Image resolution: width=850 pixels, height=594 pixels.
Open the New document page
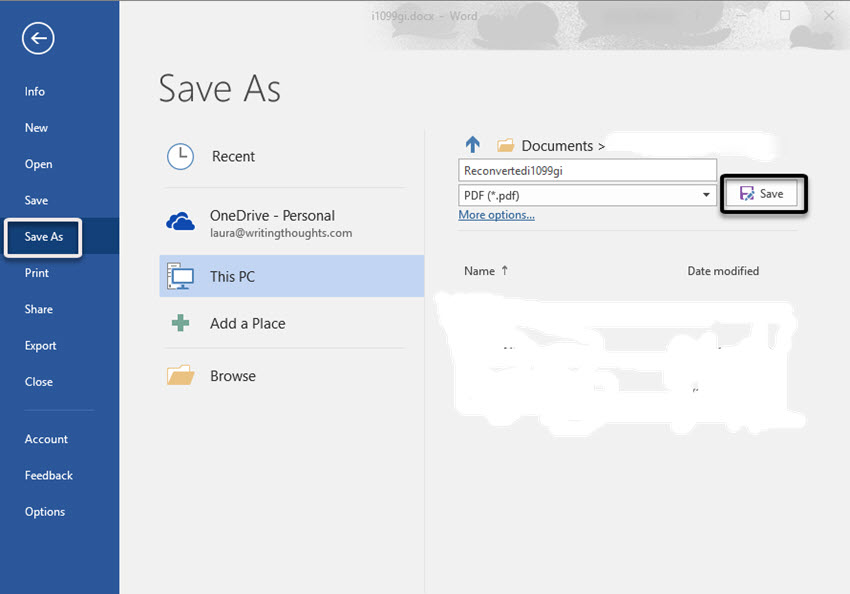pos(36,128)
